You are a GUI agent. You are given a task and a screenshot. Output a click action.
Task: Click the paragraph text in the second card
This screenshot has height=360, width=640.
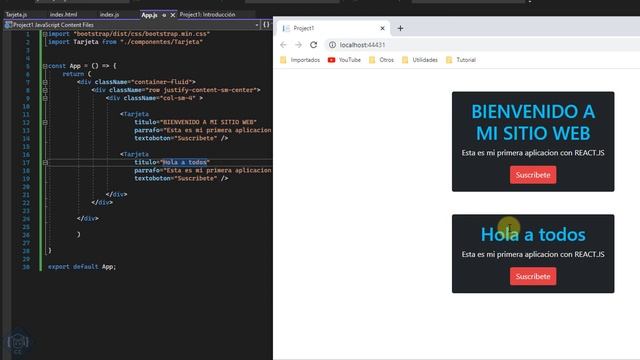point(533,254)
